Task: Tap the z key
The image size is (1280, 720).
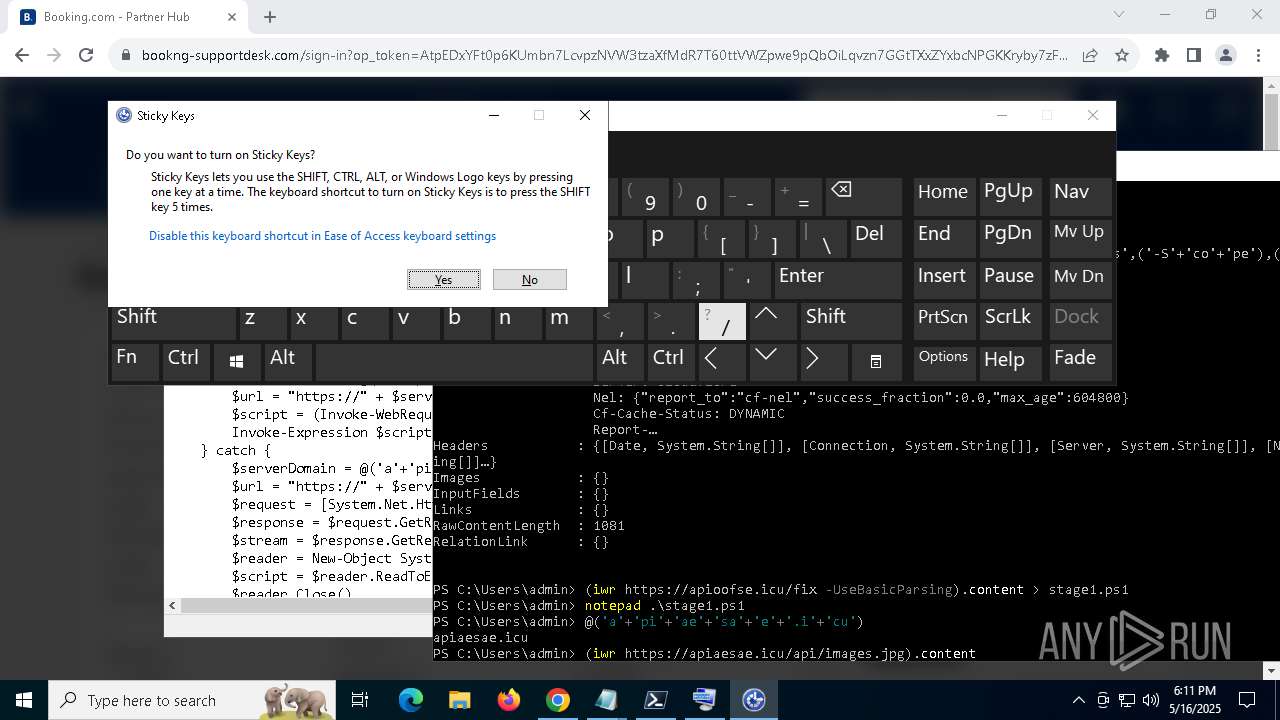Action: [x=263, y=321]
